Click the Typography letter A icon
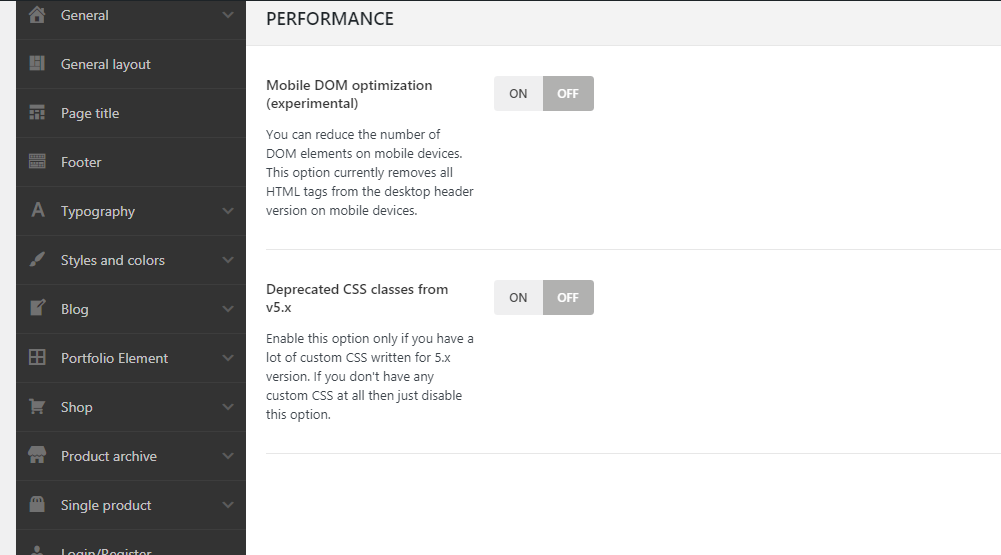This screenshot has width=1001, height=555. tap(37, 211)
